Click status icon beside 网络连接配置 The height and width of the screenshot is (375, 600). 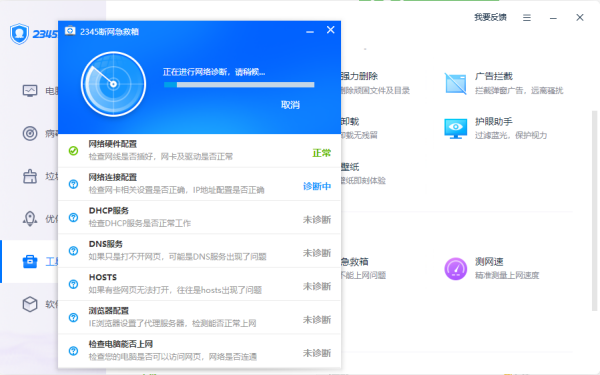[73, 184]
